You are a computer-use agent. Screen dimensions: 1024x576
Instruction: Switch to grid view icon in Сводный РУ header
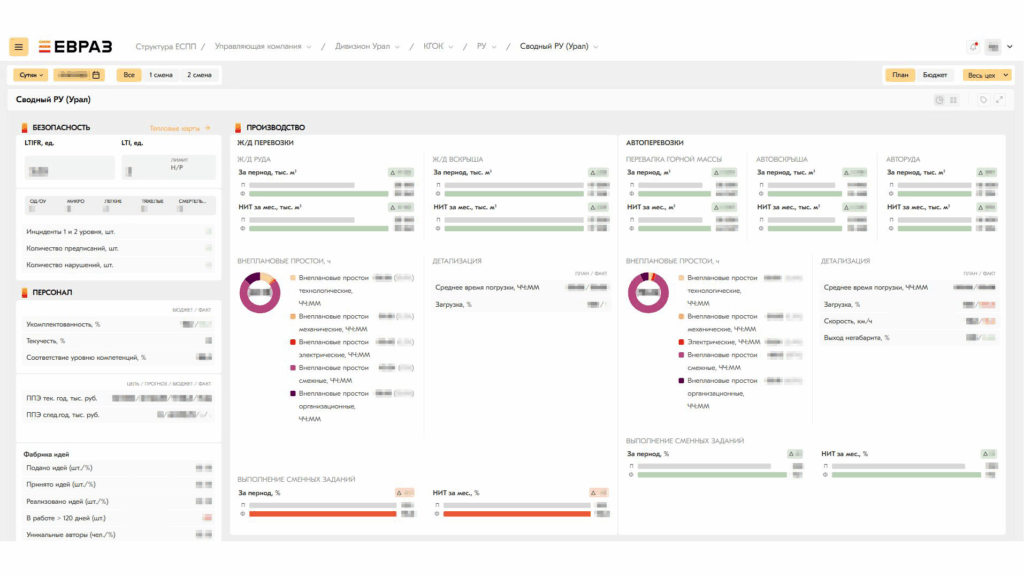click(953, 100)
